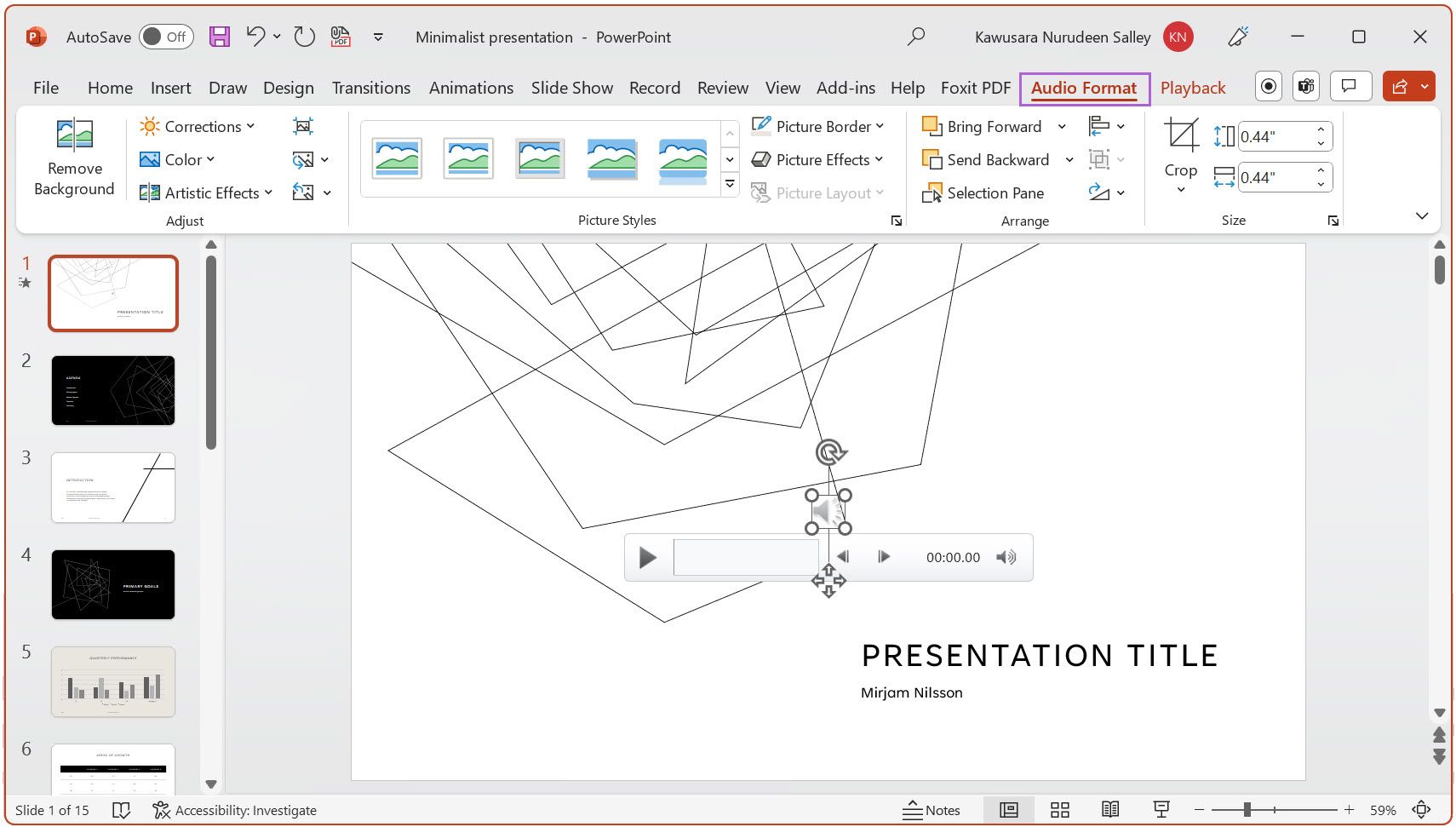
Task: Click the Coming Soon pen icon
Action: tap(1238, 37)
